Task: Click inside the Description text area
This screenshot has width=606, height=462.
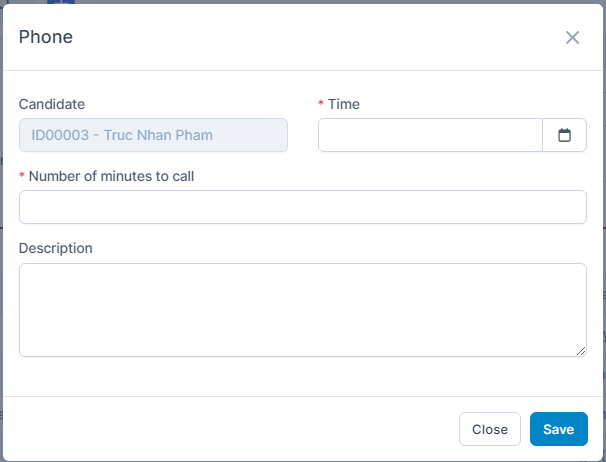Action: (x=302, y=309)
